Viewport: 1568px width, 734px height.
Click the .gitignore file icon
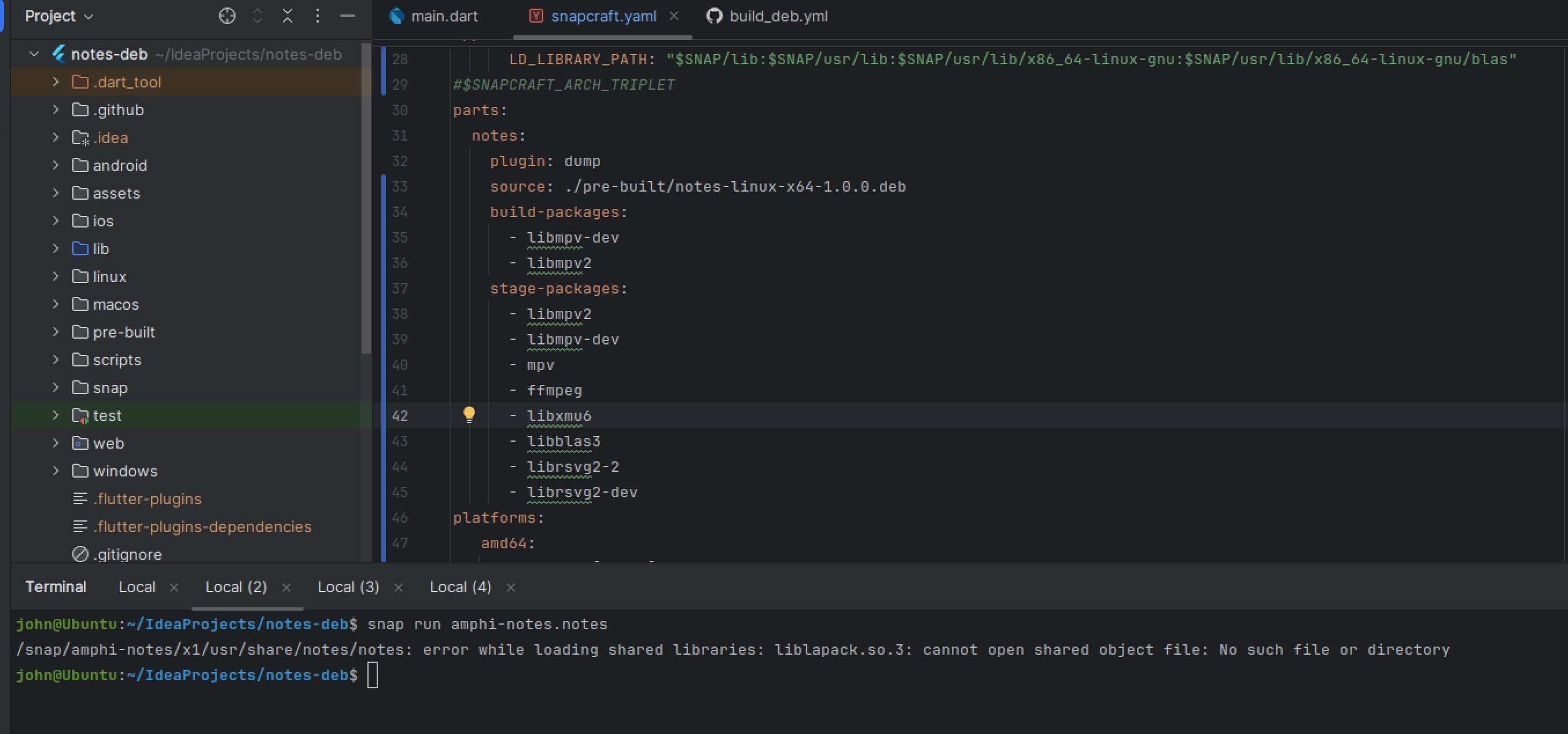click(80, 554)
